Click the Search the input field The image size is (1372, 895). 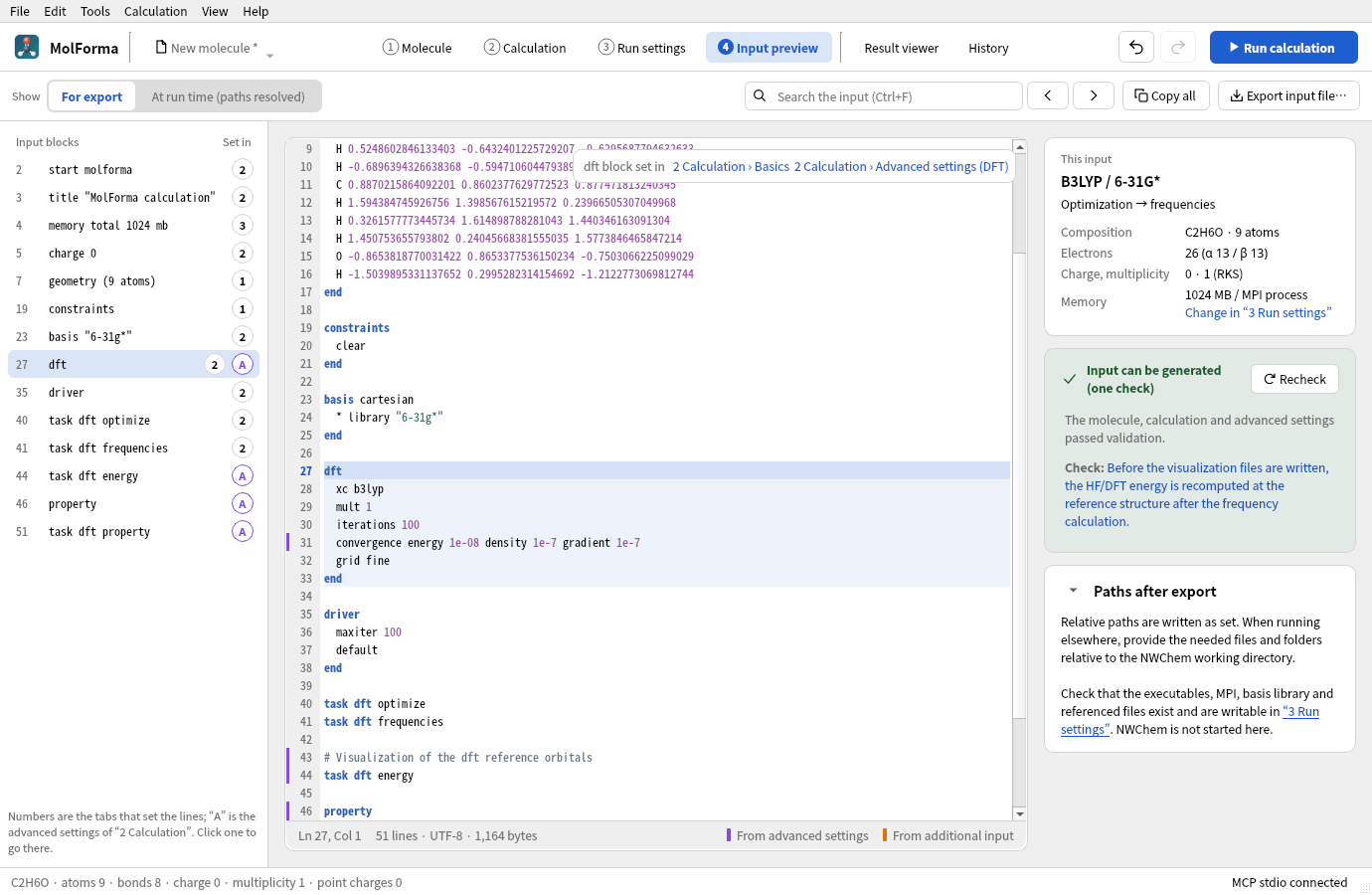tap(883, 96)
